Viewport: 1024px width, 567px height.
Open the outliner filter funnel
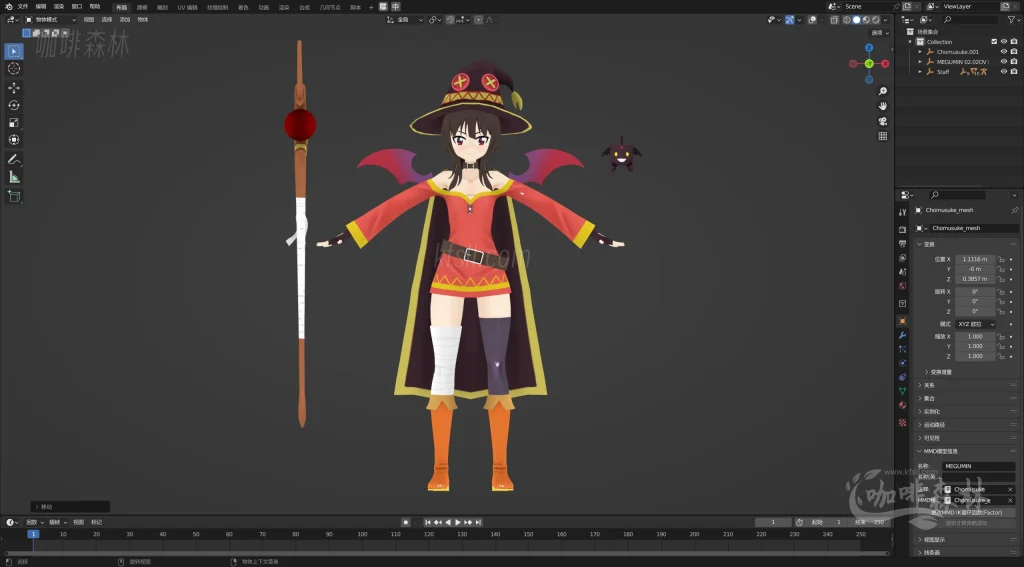1011,20
